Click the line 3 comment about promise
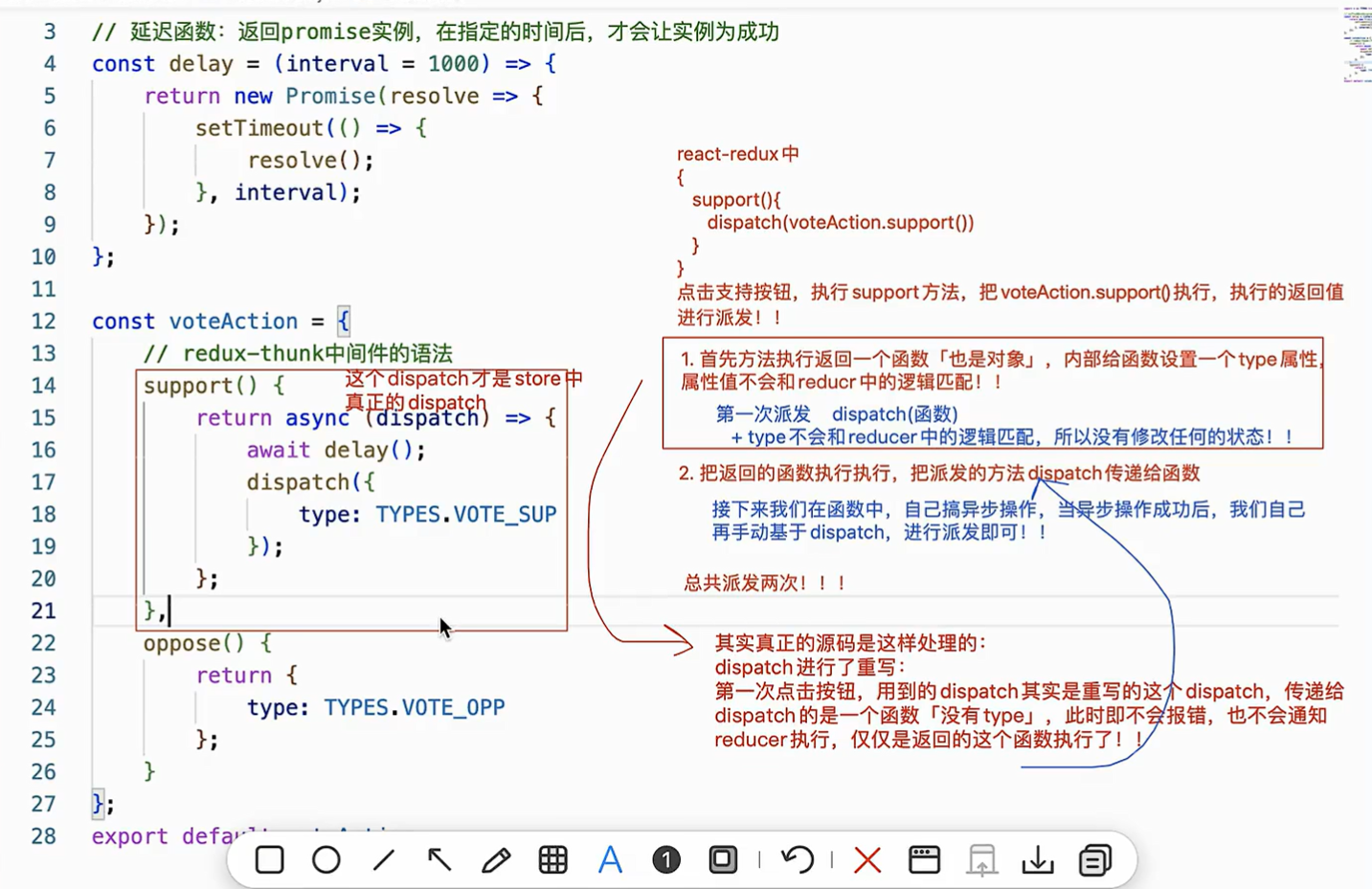 [x=436, y=32]
